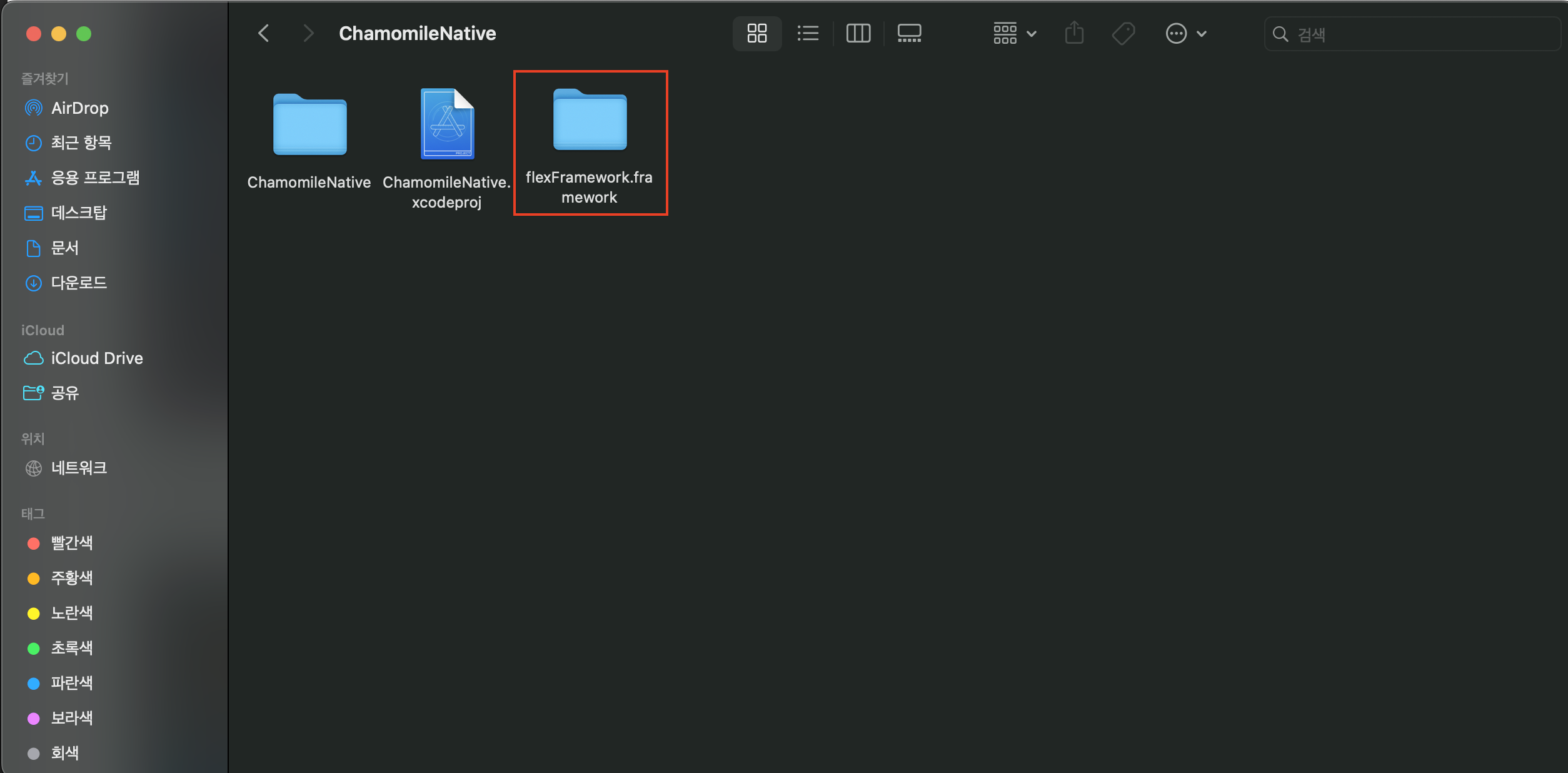The width and height of the screenshot is (1568, 773).
Task: Open AirDrop in the sidebar
Action: (79, 108)
